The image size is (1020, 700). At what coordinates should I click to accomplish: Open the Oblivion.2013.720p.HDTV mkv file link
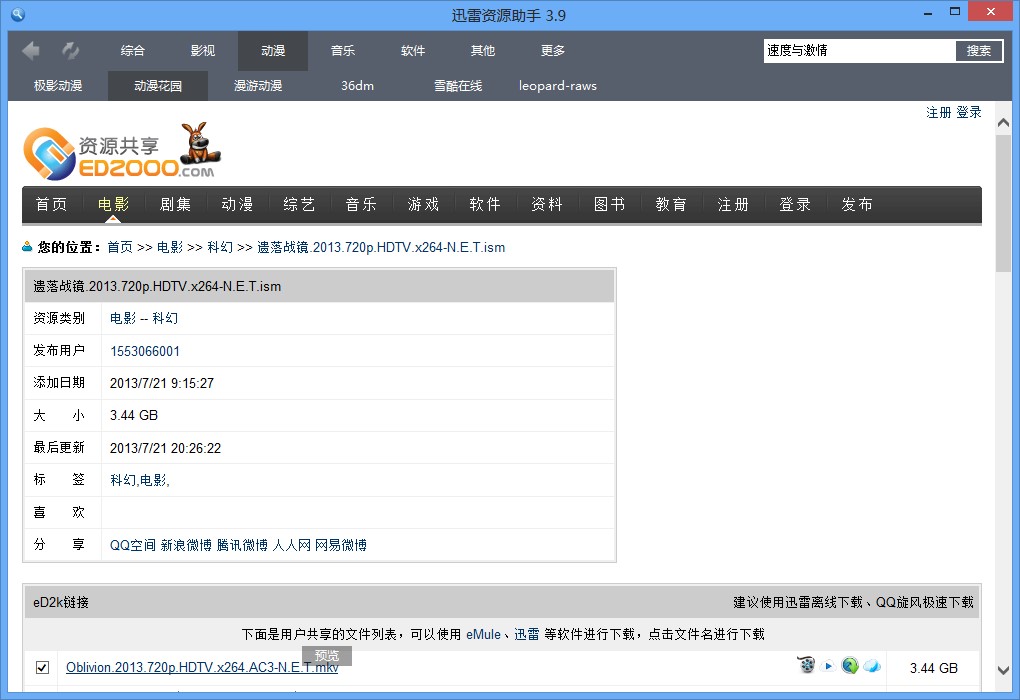point(202,667)
